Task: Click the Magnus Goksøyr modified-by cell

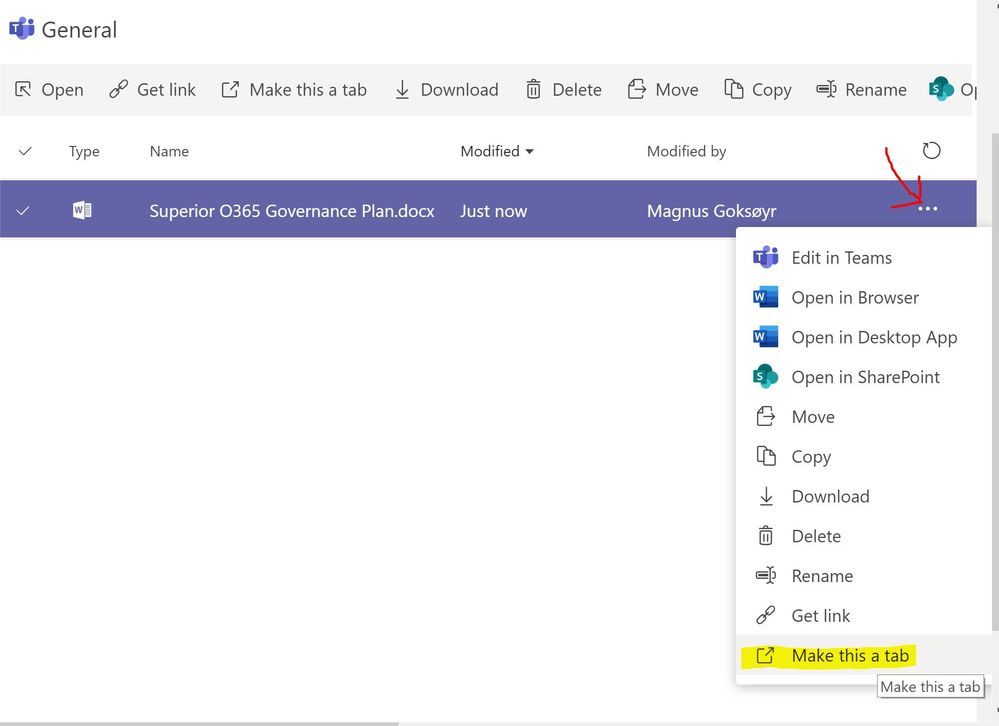Action: tap(711, 211)
